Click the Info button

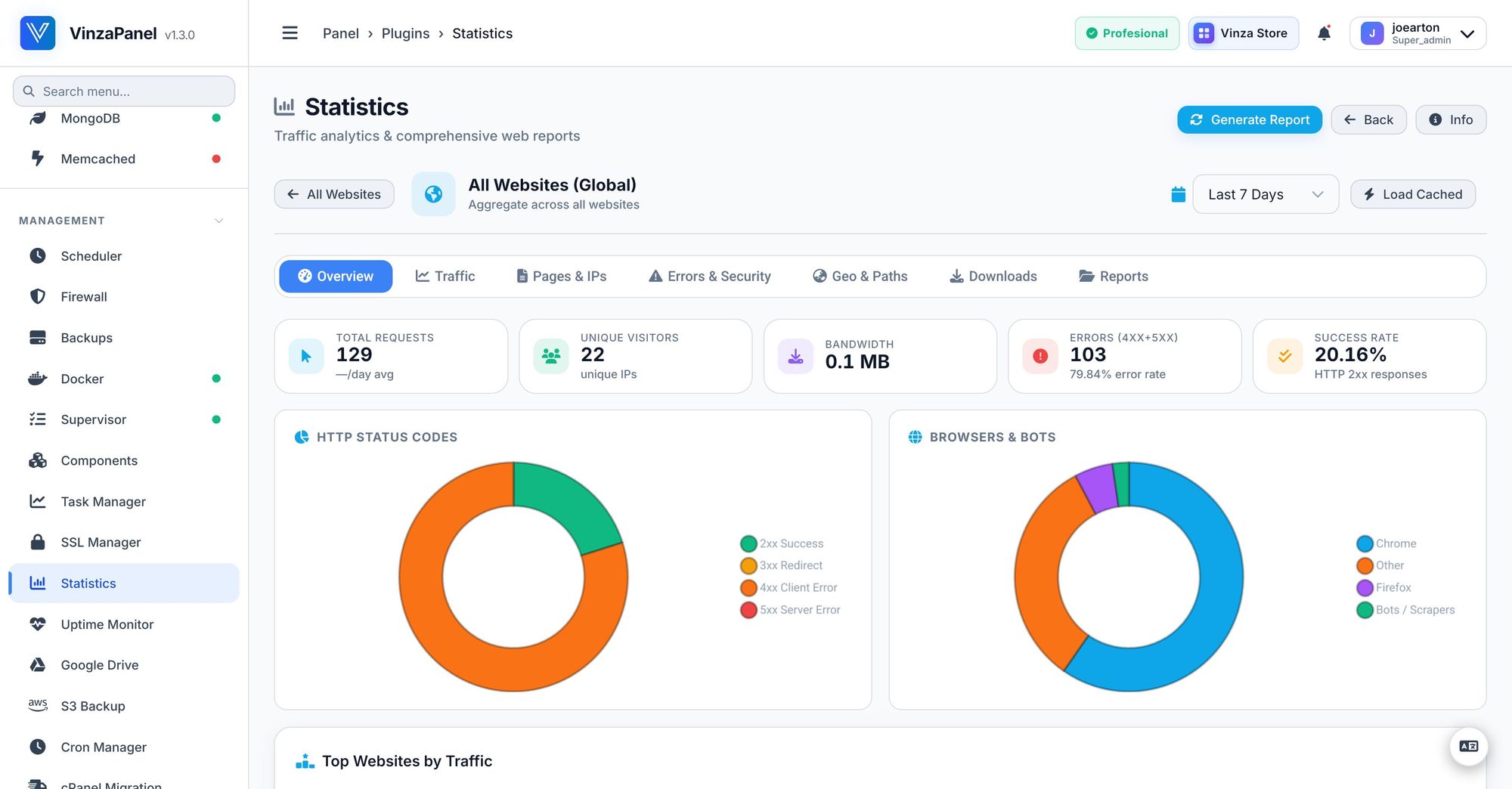click(1451, 119)
